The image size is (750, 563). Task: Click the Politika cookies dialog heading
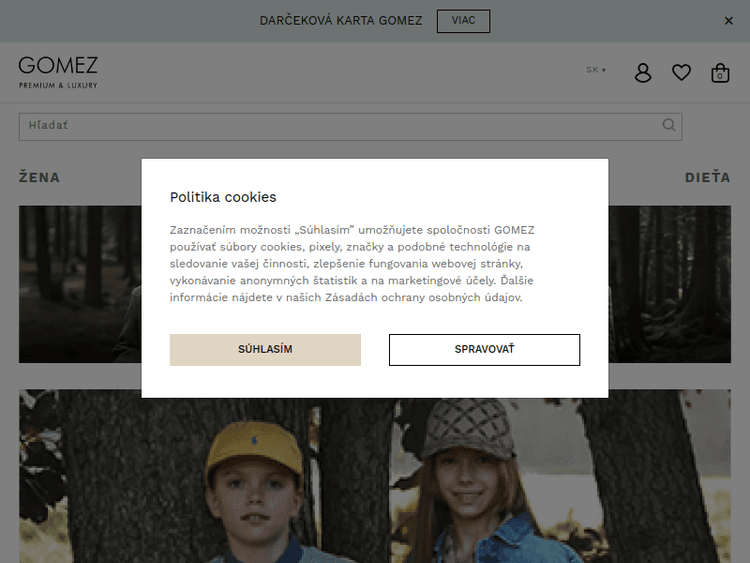pos(223,197)
